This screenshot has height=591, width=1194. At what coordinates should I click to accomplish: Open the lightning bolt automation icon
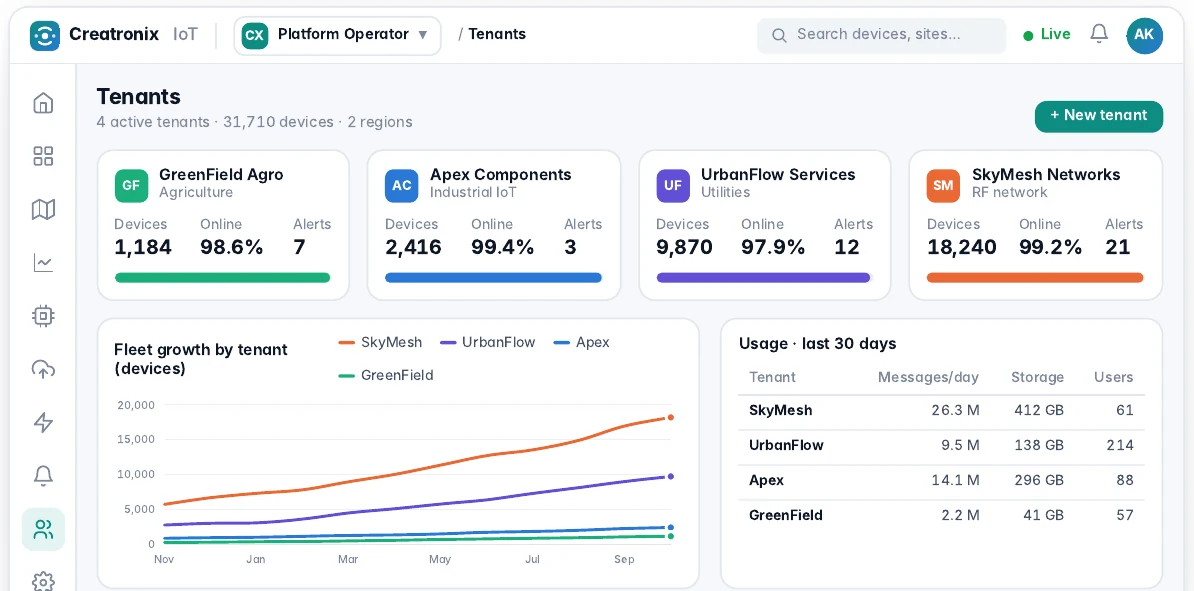click(x=43, y=423)
